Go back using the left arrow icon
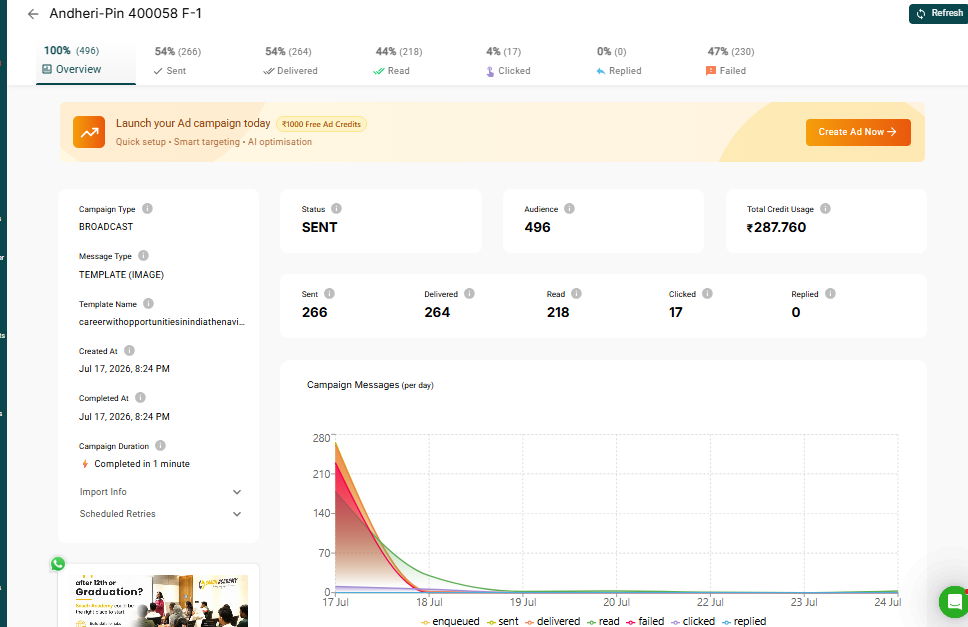 pos(33,14)
